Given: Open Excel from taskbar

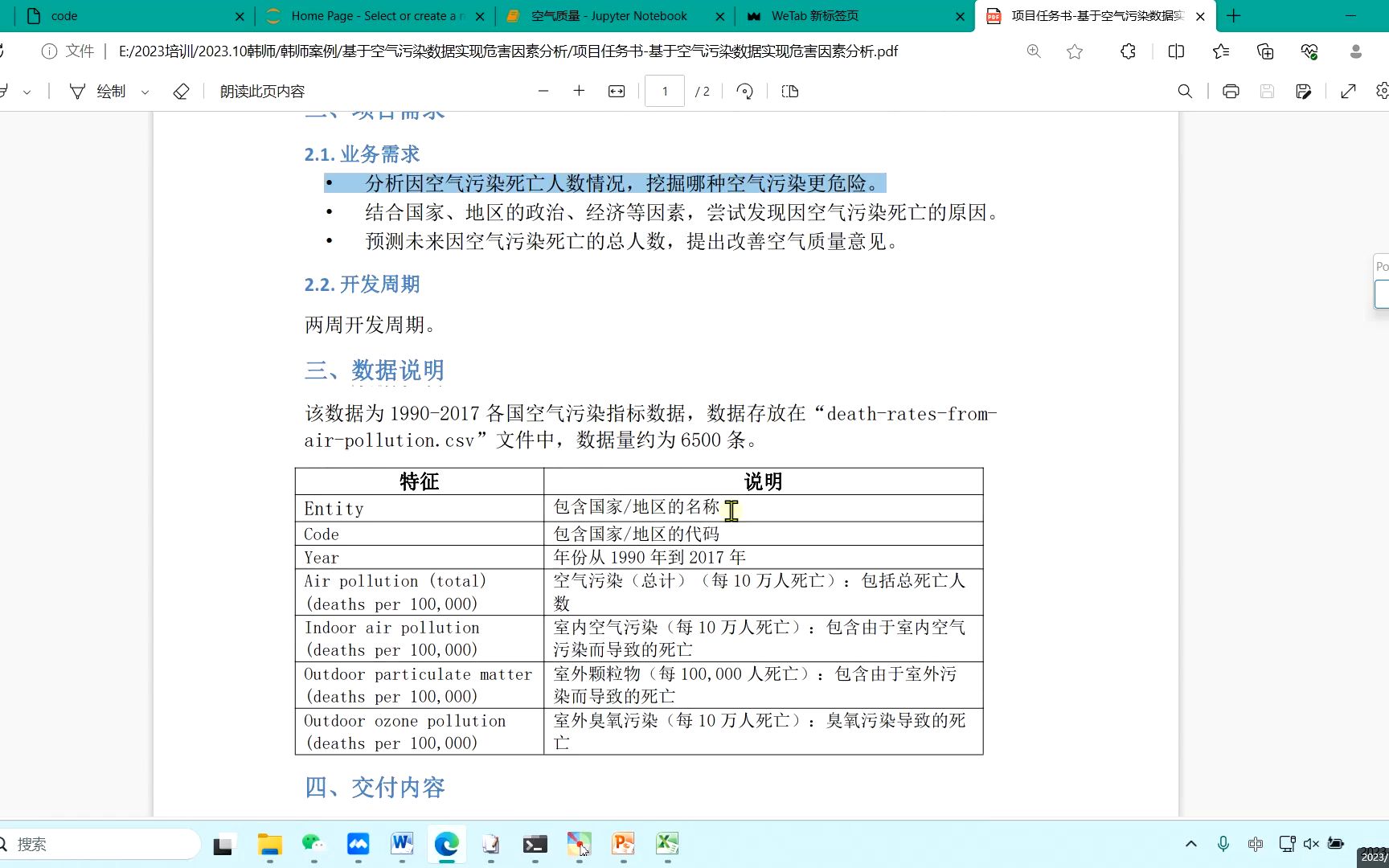Looking at the screenshot, I should point(667,844).
